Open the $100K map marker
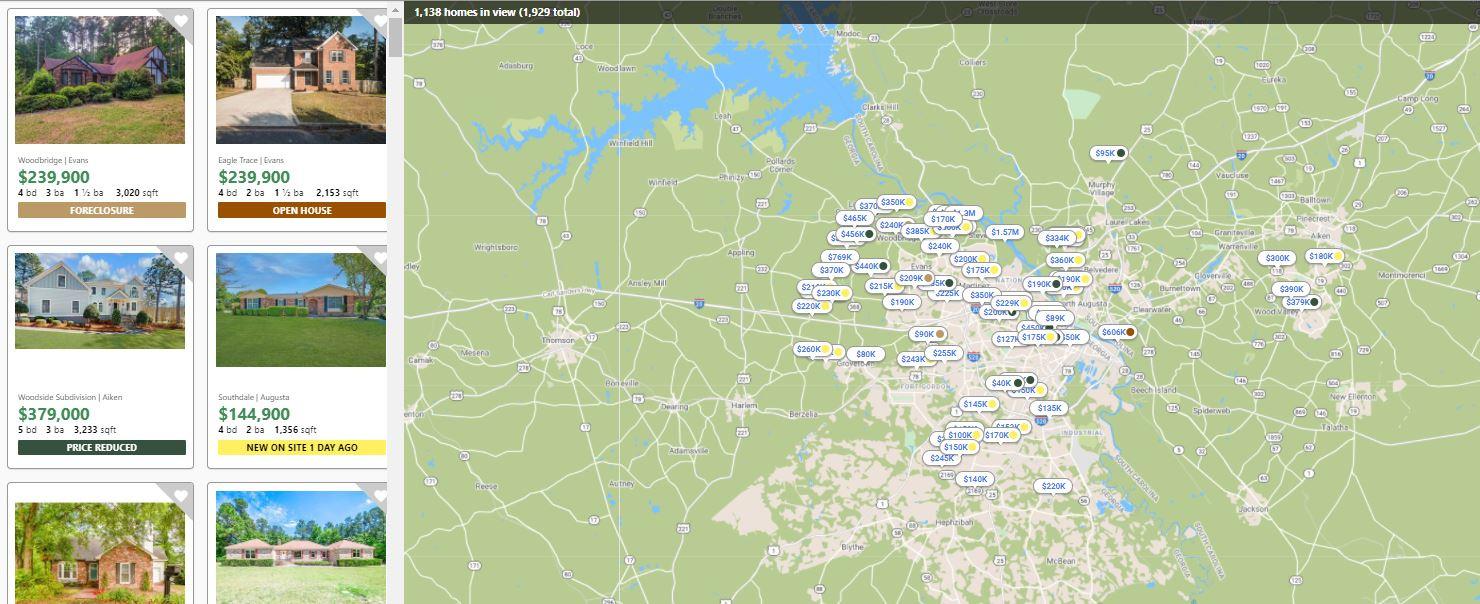 click(964, 435)
